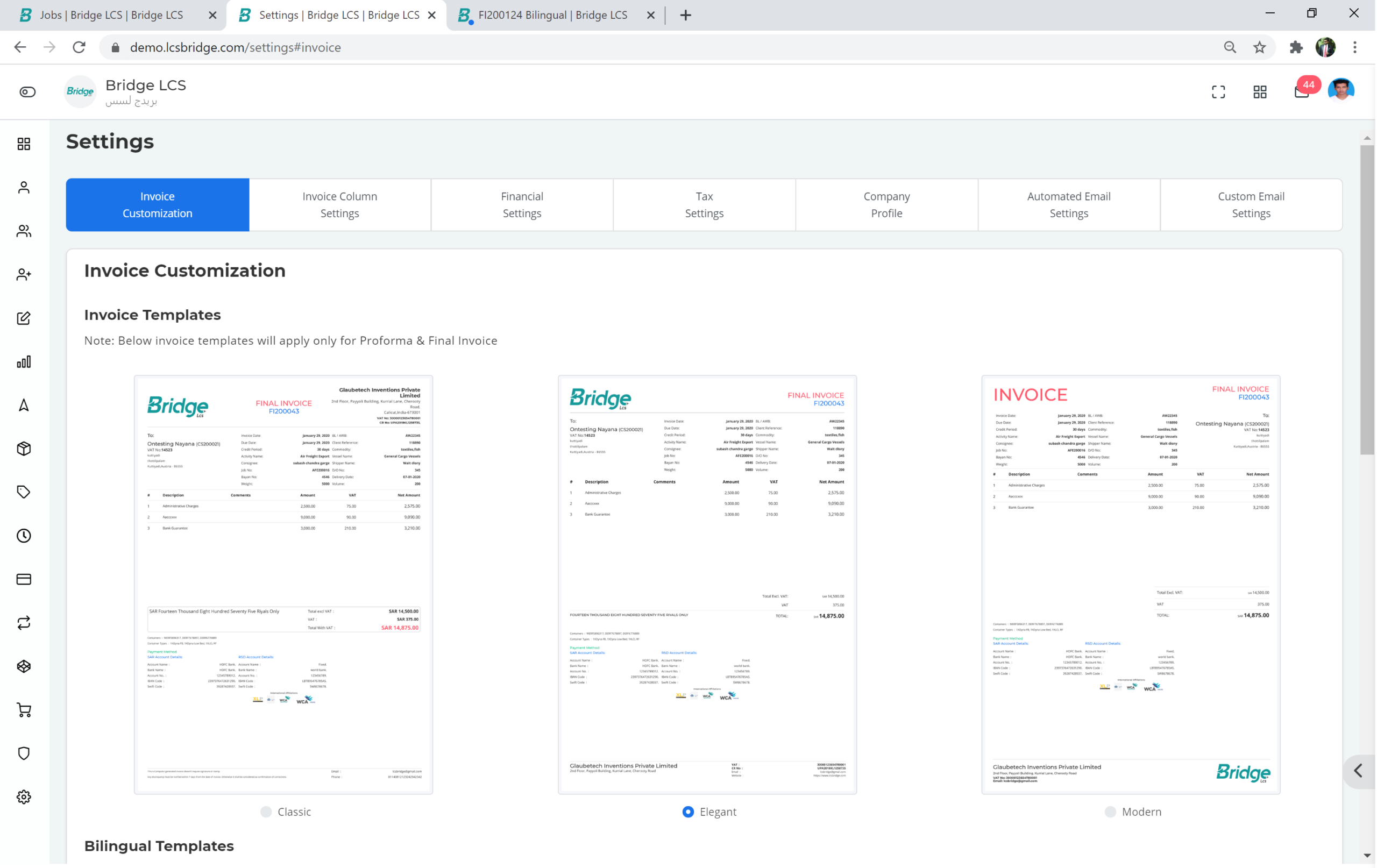
Task: Open the shield icon in sidebar
Action: pos(24,753)
